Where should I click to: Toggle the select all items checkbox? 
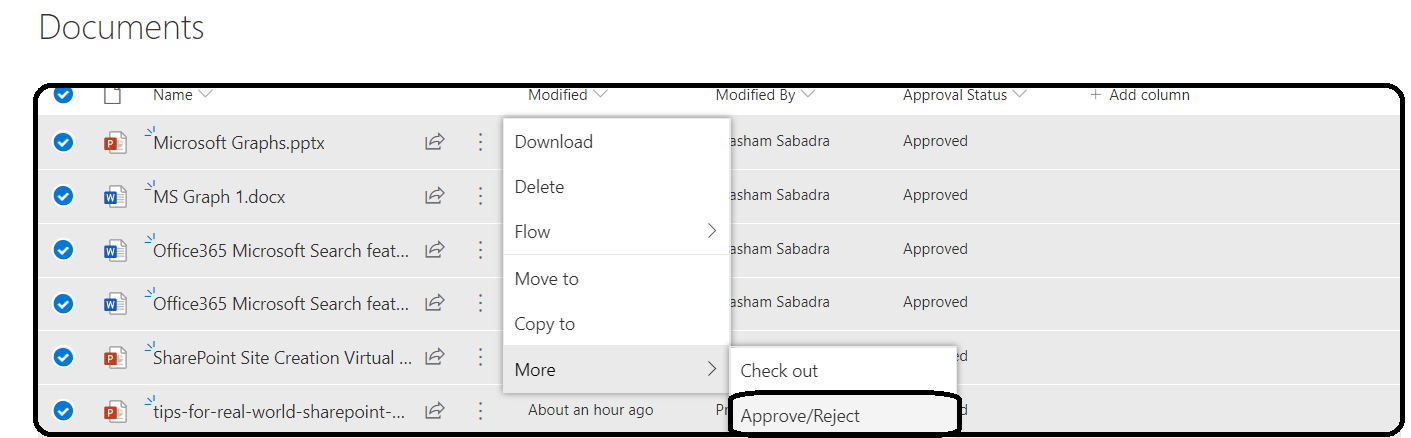(x=63, y=94)
